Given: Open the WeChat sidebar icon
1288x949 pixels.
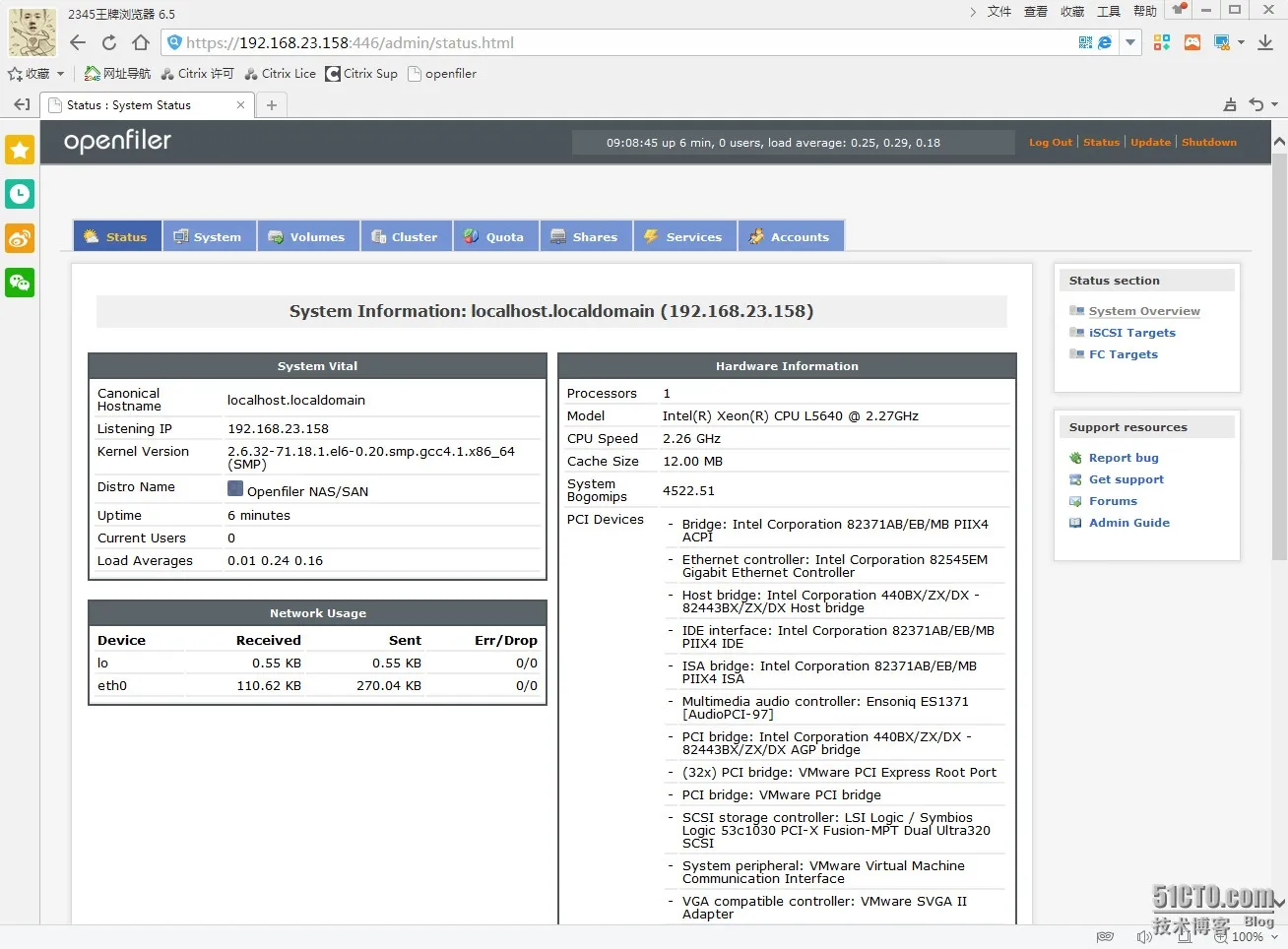Looking at the screenshot, I should tap(20, 283).
